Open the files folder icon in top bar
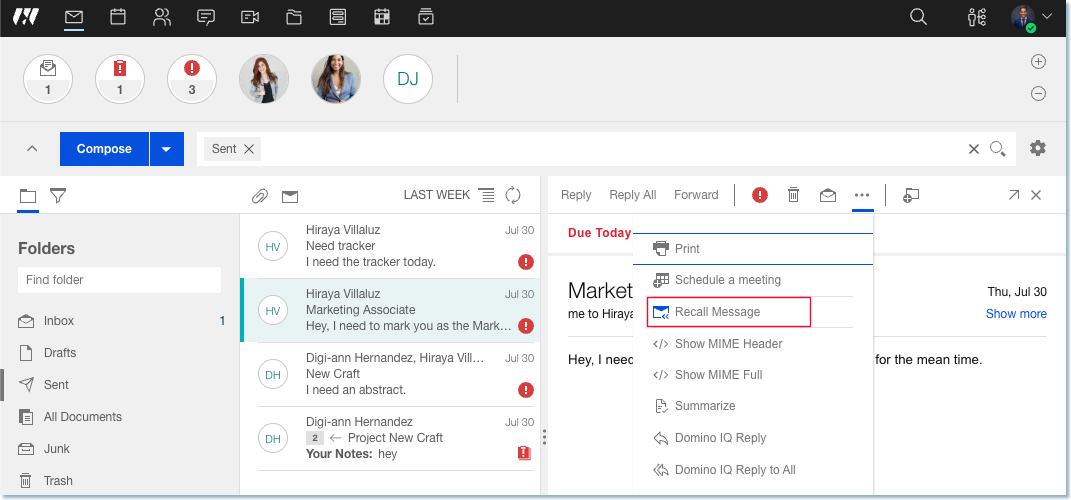Screen dimensions: 1071x500 (294, 16)
